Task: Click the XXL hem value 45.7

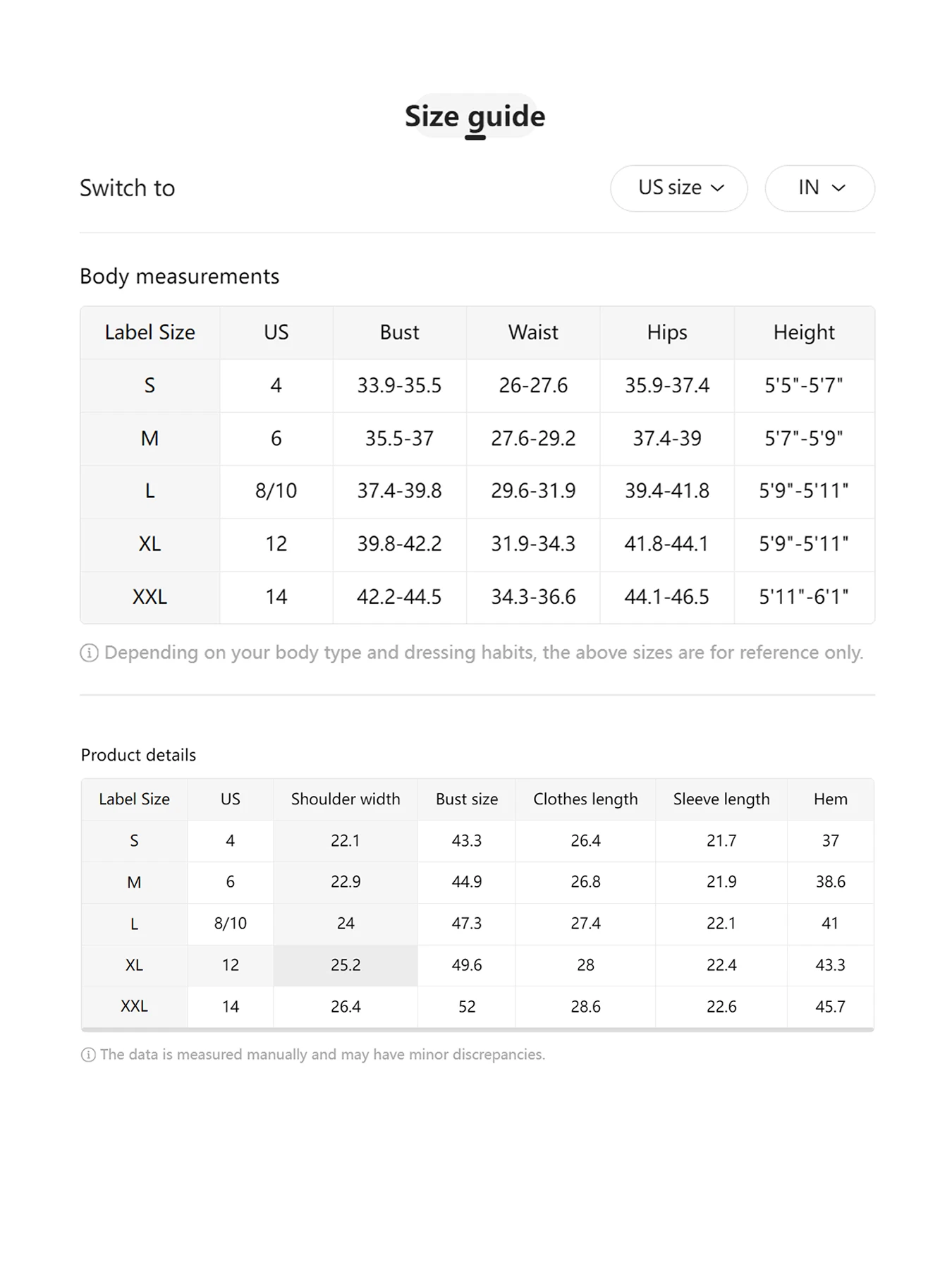Action: click(830, 1007)
